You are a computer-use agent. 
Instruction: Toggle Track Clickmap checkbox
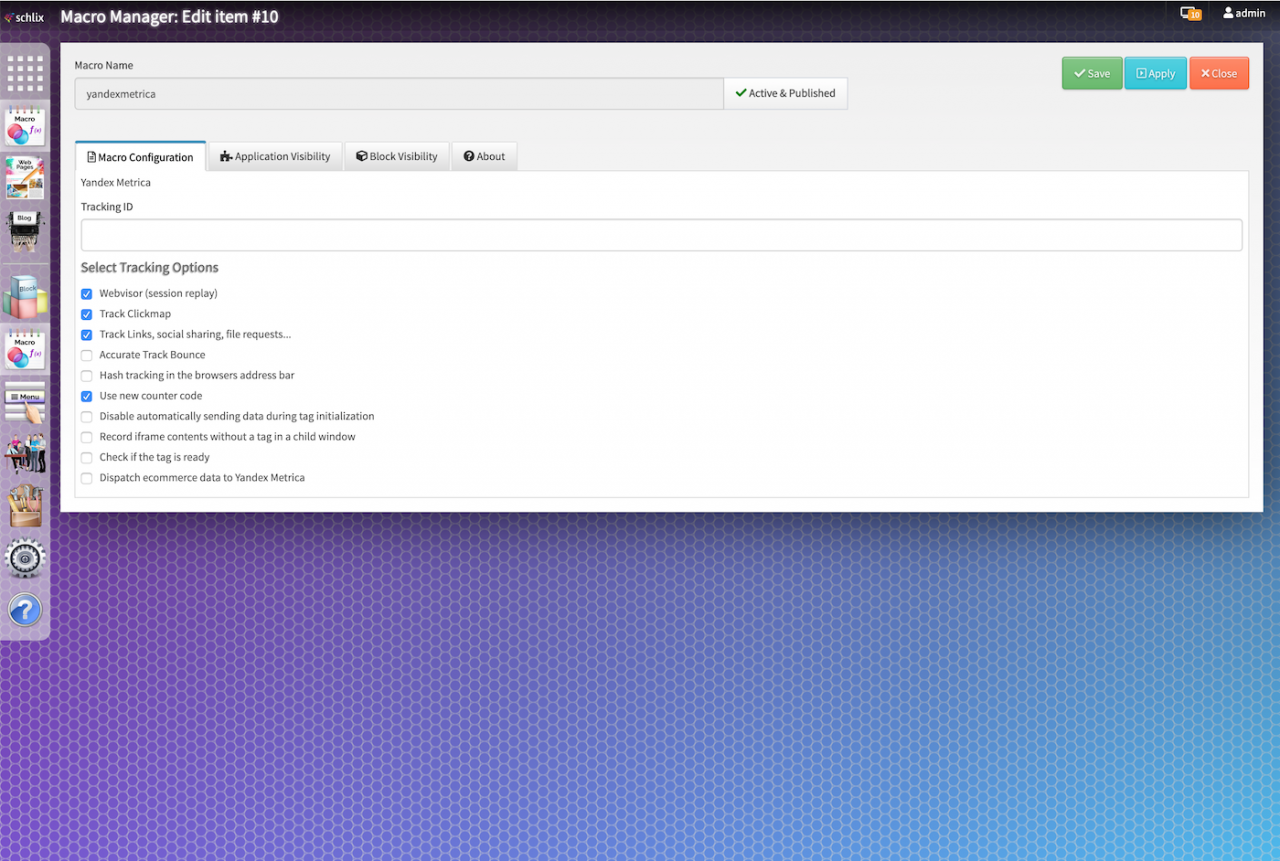tap(87, 314)
